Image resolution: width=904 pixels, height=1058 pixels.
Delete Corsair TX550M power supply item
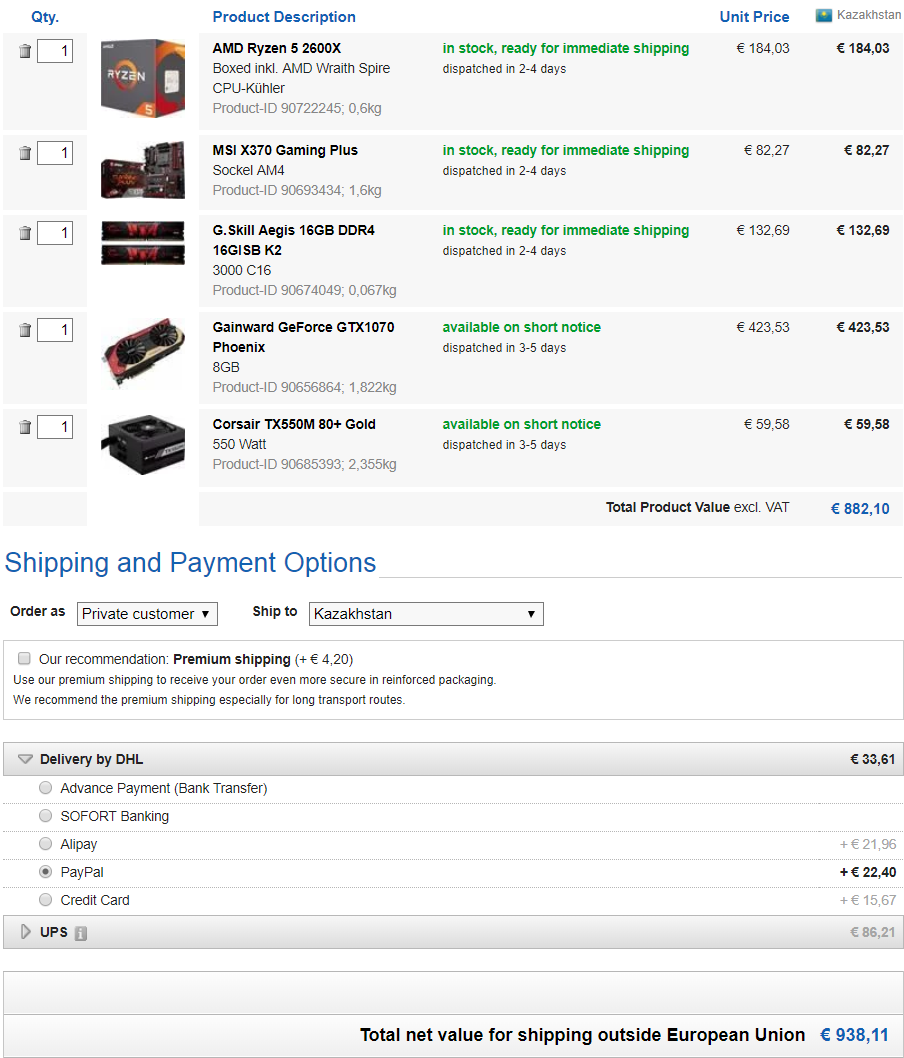[25, 427]
